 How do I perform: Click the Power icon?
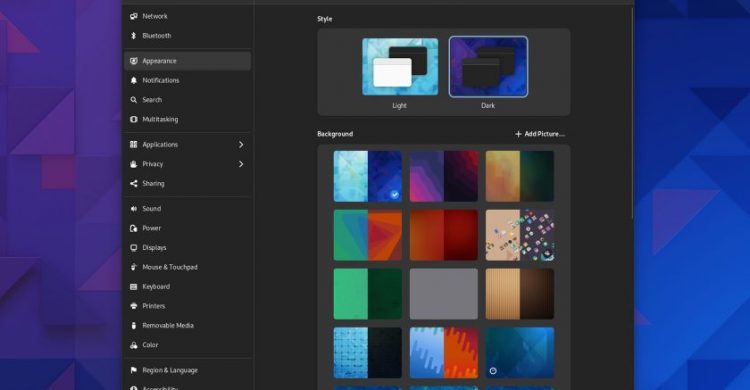tap(133, 228)
